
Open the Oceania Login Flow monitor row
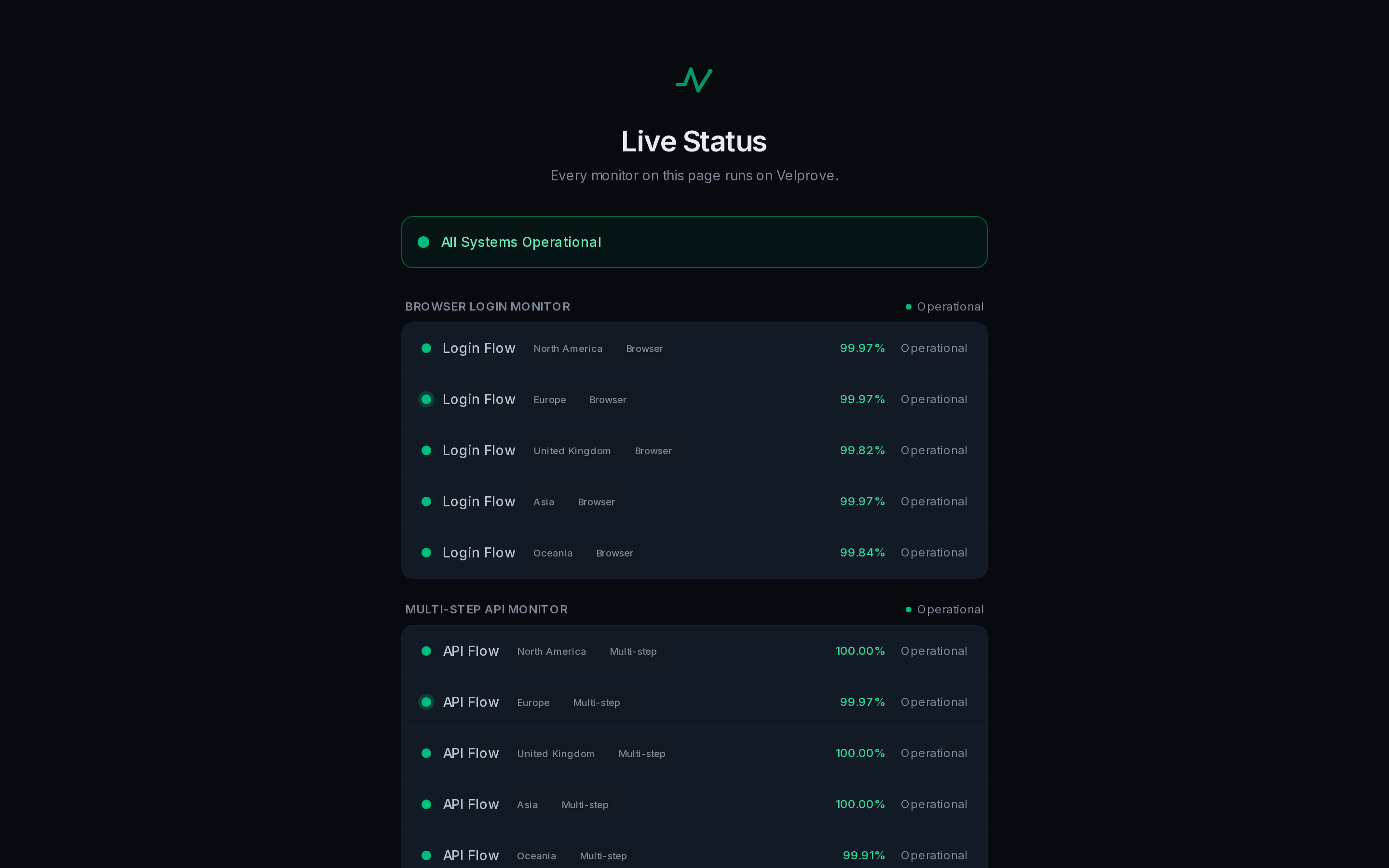pyautogui.click(x=694, y=552)
